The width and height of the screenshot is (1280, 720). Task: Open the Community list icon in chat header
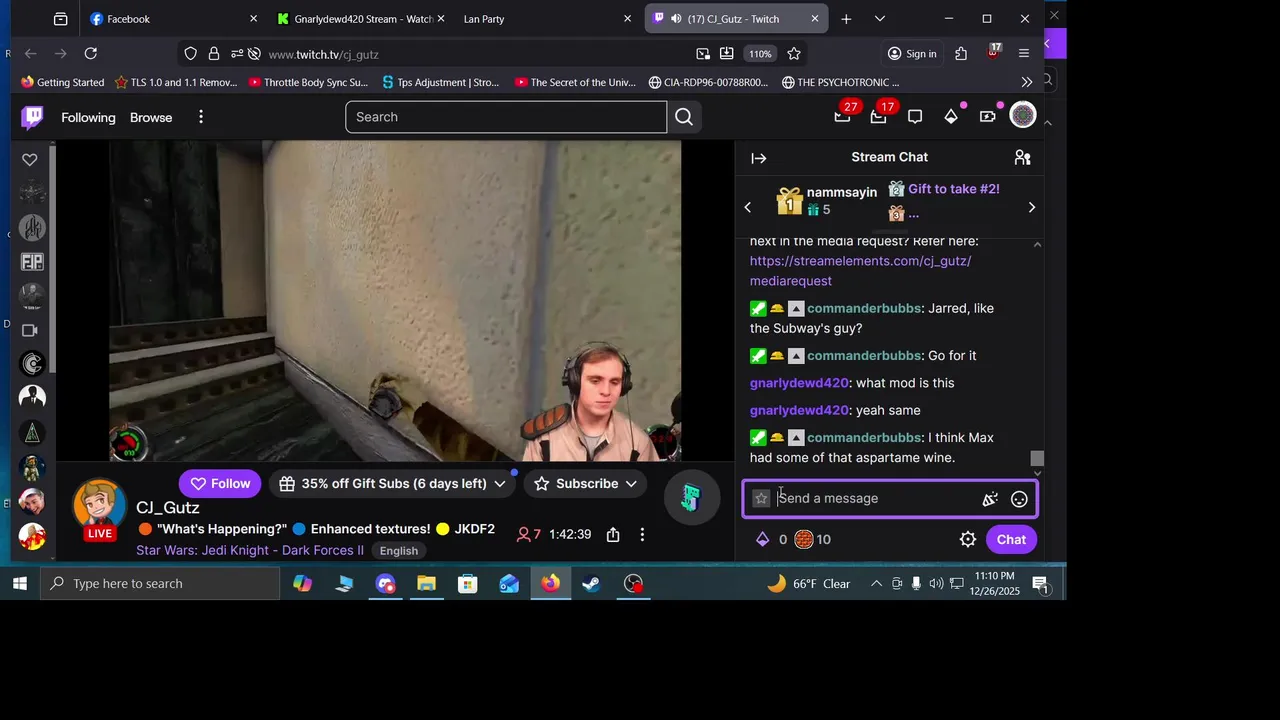tap(1022, 157)
